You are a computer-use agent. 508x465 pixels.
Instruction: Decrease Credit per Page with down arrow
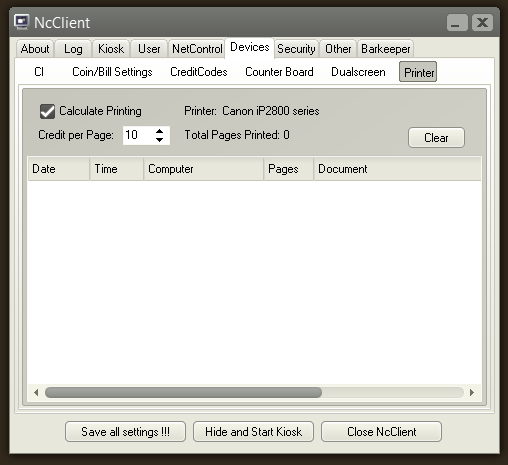click(x=159, y=140)
